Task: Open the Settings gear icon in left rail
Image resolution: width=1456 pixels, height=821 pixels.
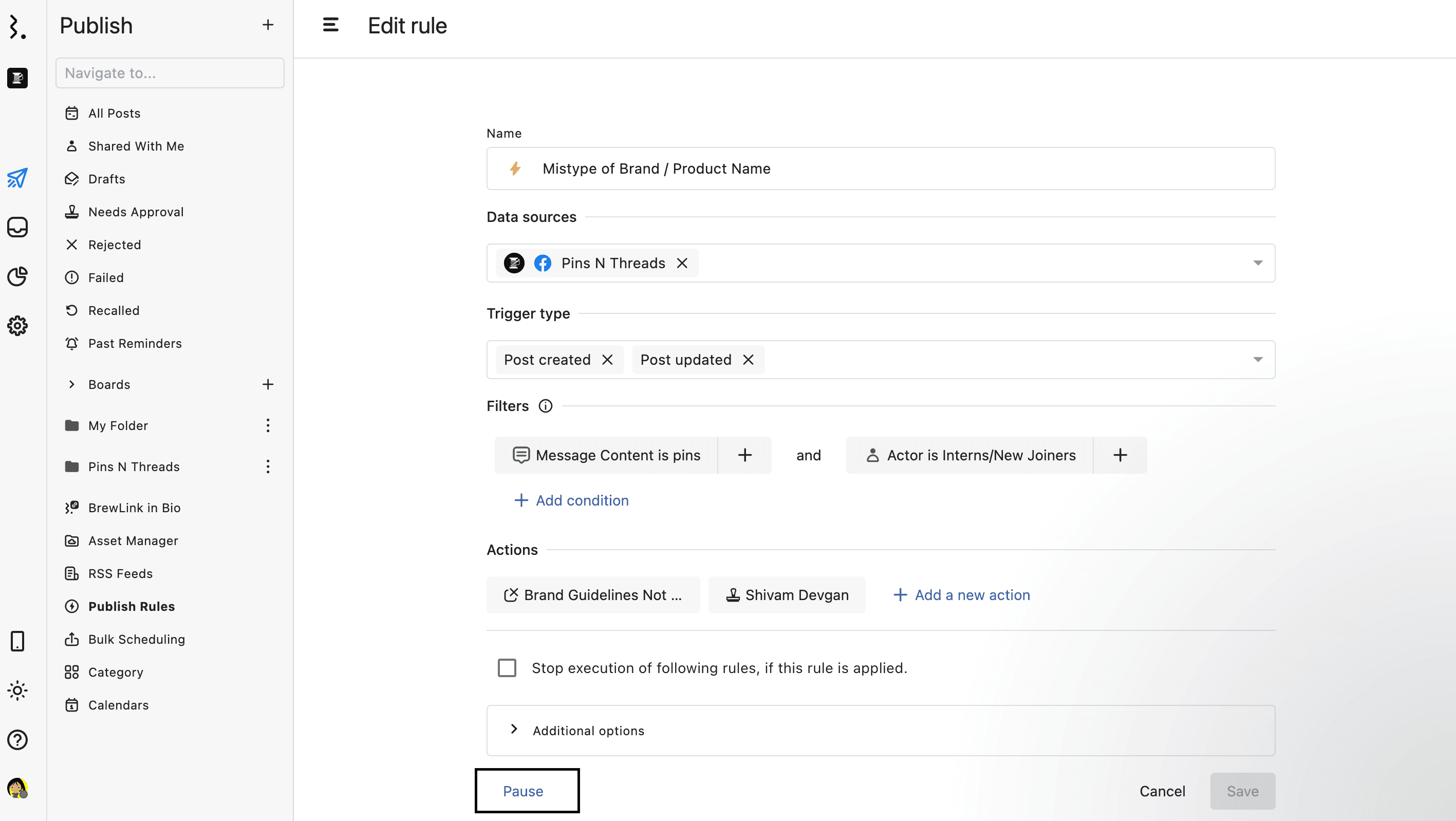Action: click(17, 325)
